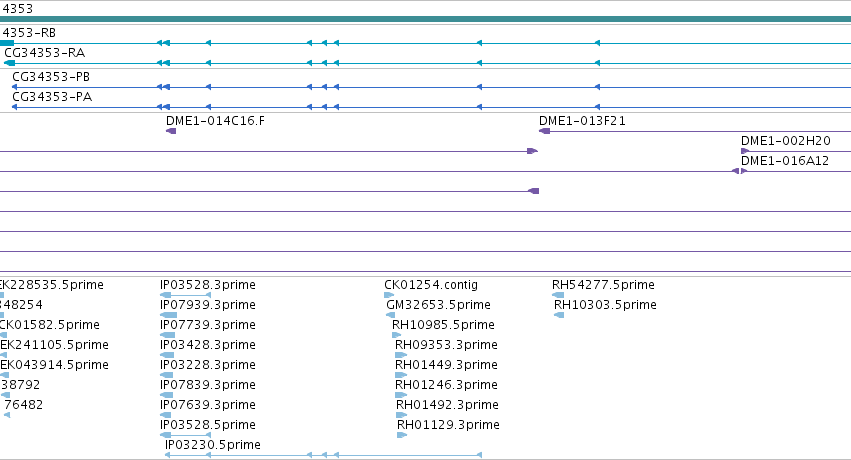851x460 pixels.
Task: Click the DME1-002H20 feature label
Action: (x=786, y=141)
